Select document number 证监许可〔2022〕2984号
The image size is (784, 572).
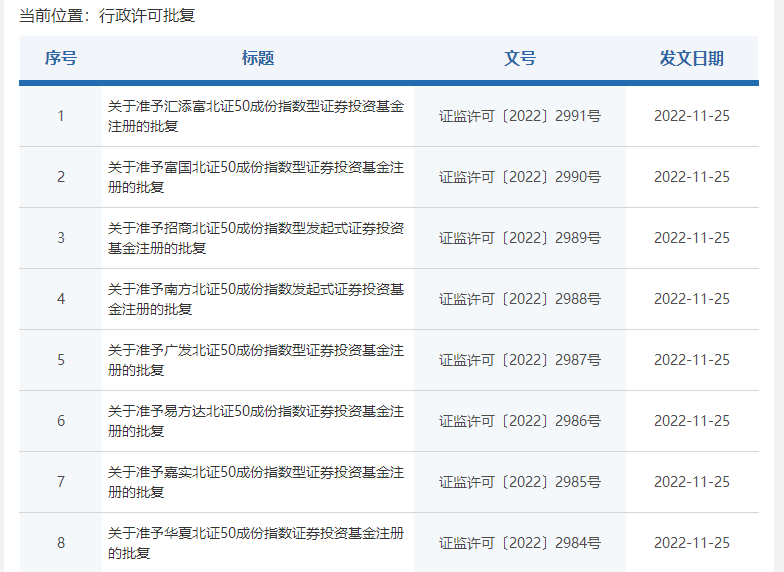pos(520,544)
